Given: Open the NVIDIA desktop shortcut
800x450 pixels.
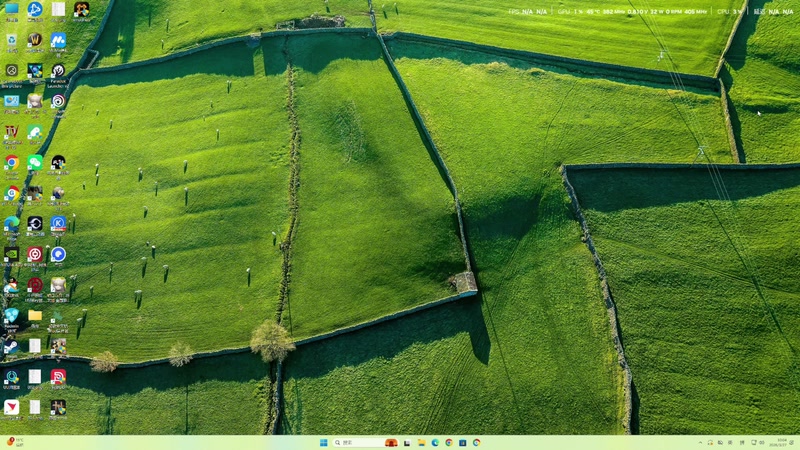Looking at the screenshot, I should coord(12,255).
